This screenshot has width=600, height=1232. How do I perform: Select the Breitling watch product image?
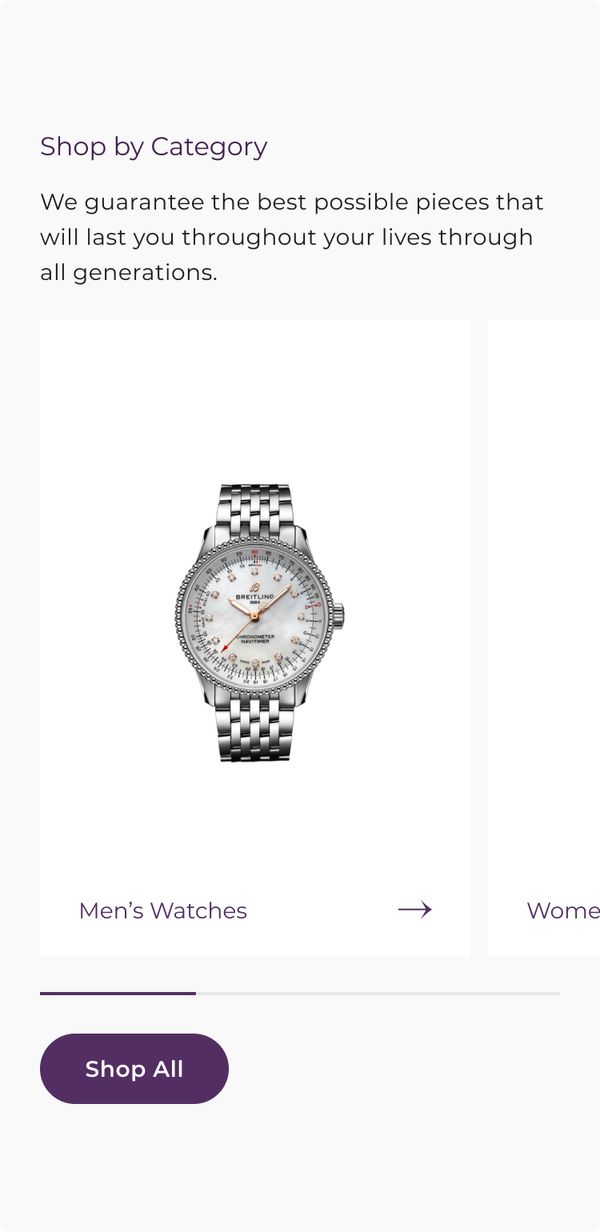coord(259,623)
